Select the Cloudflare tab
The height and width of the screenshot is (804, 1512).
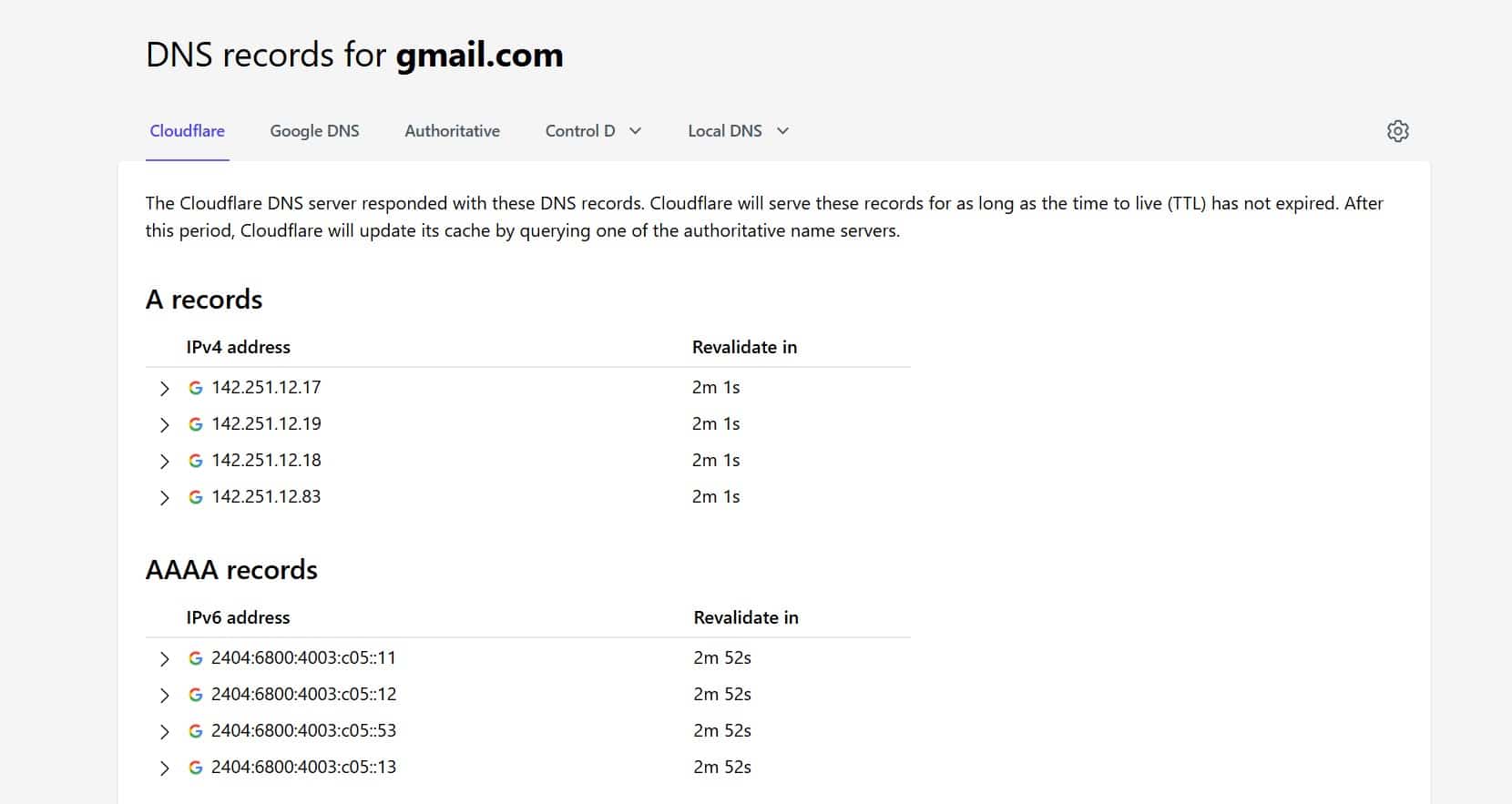point(187,131)
